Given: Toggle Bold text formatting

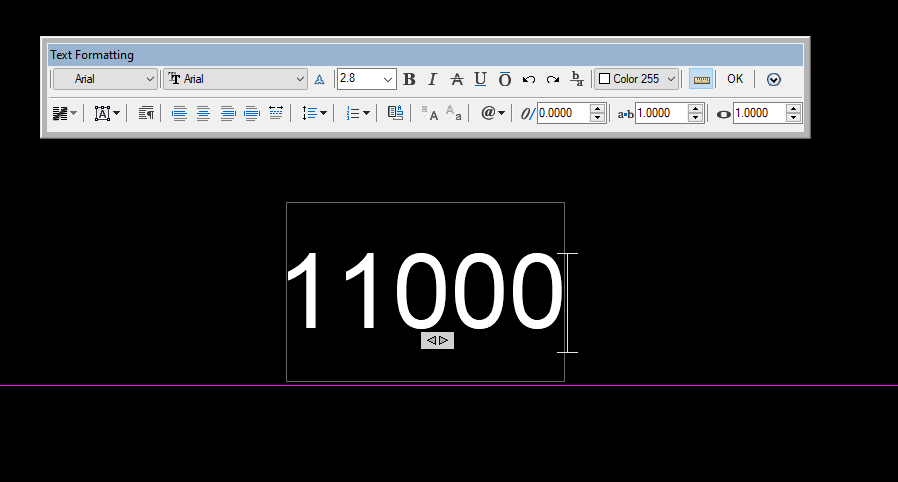Looking at the screenshot, I should pos(409,79).
